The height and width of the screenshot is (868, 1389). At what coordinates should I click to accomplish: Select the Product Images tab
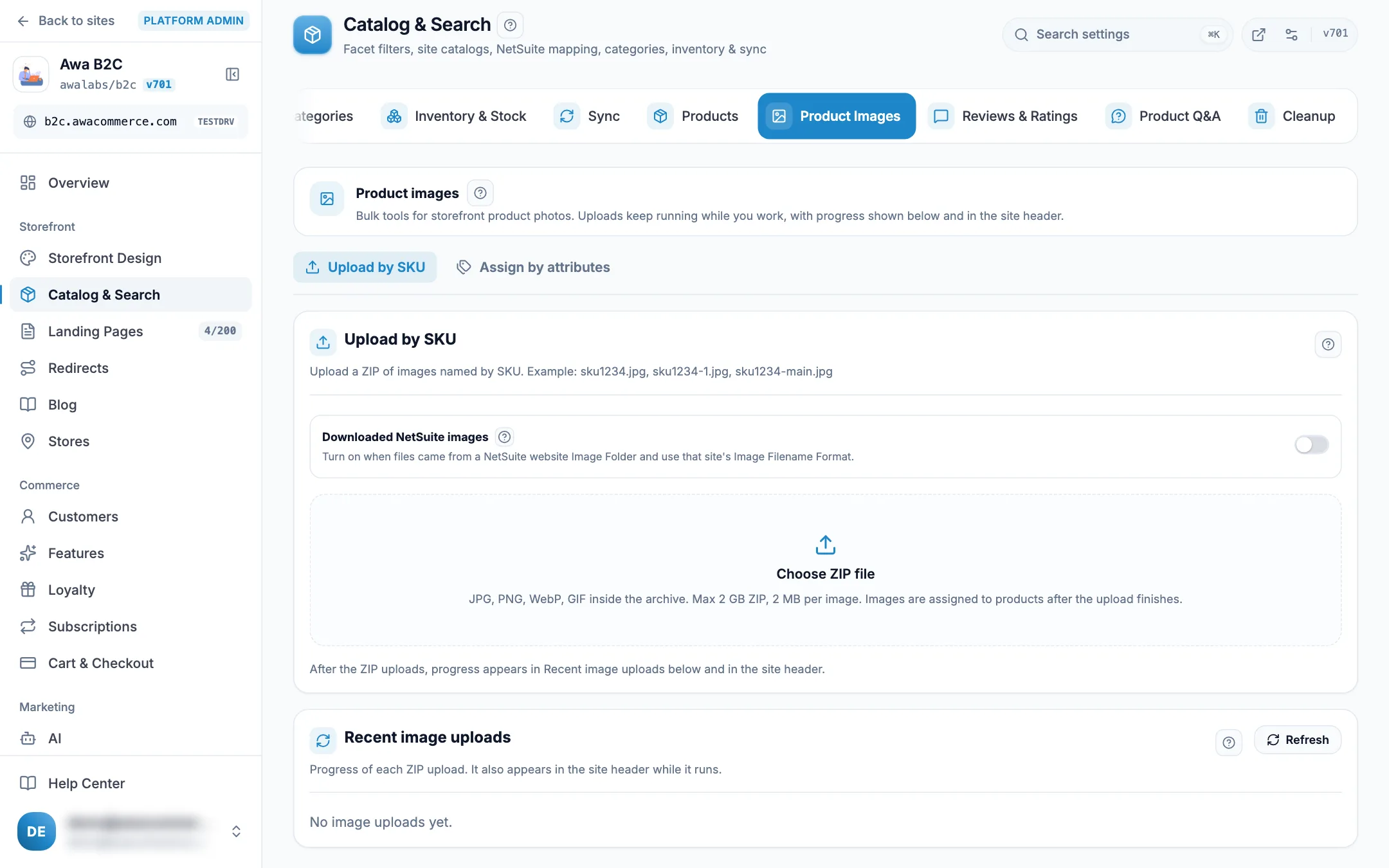pyautogui.click(x=837, y=116)
